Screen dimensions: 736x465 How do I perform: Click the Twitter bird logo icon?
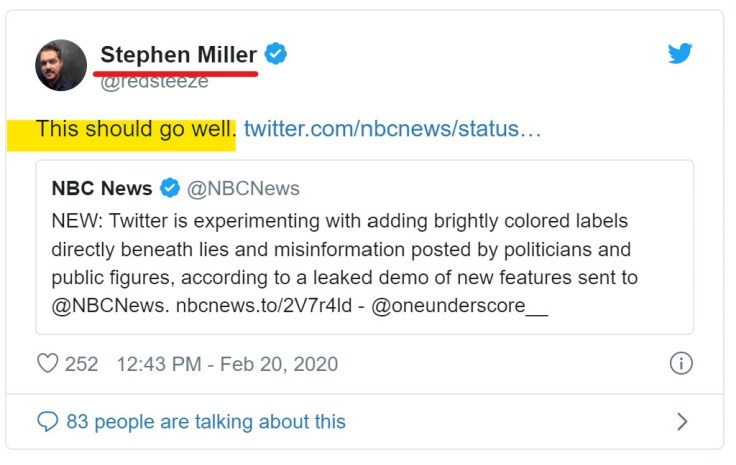[680, 53]
